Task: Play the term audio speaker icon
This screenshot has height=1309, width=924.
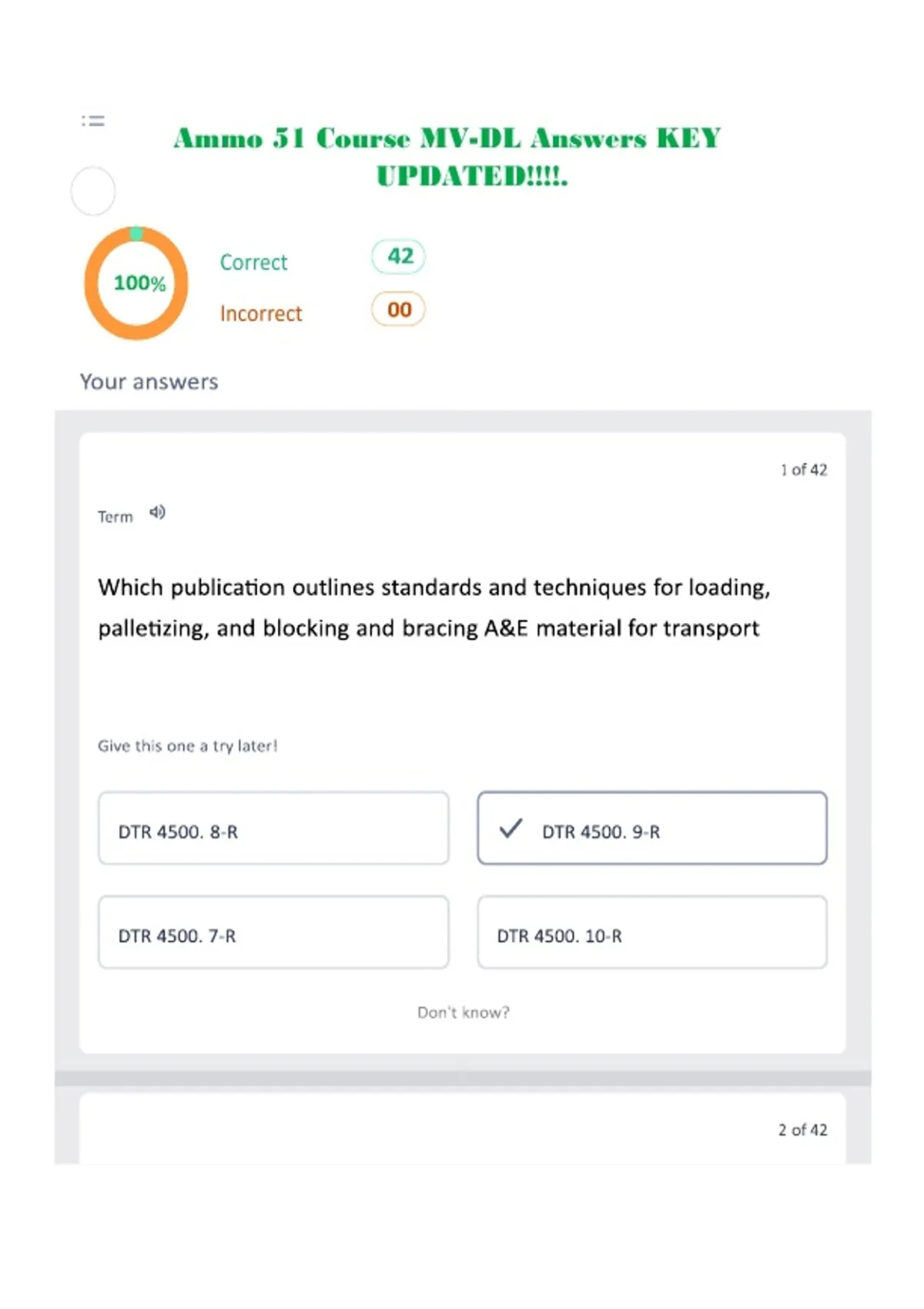Action: 158,512
